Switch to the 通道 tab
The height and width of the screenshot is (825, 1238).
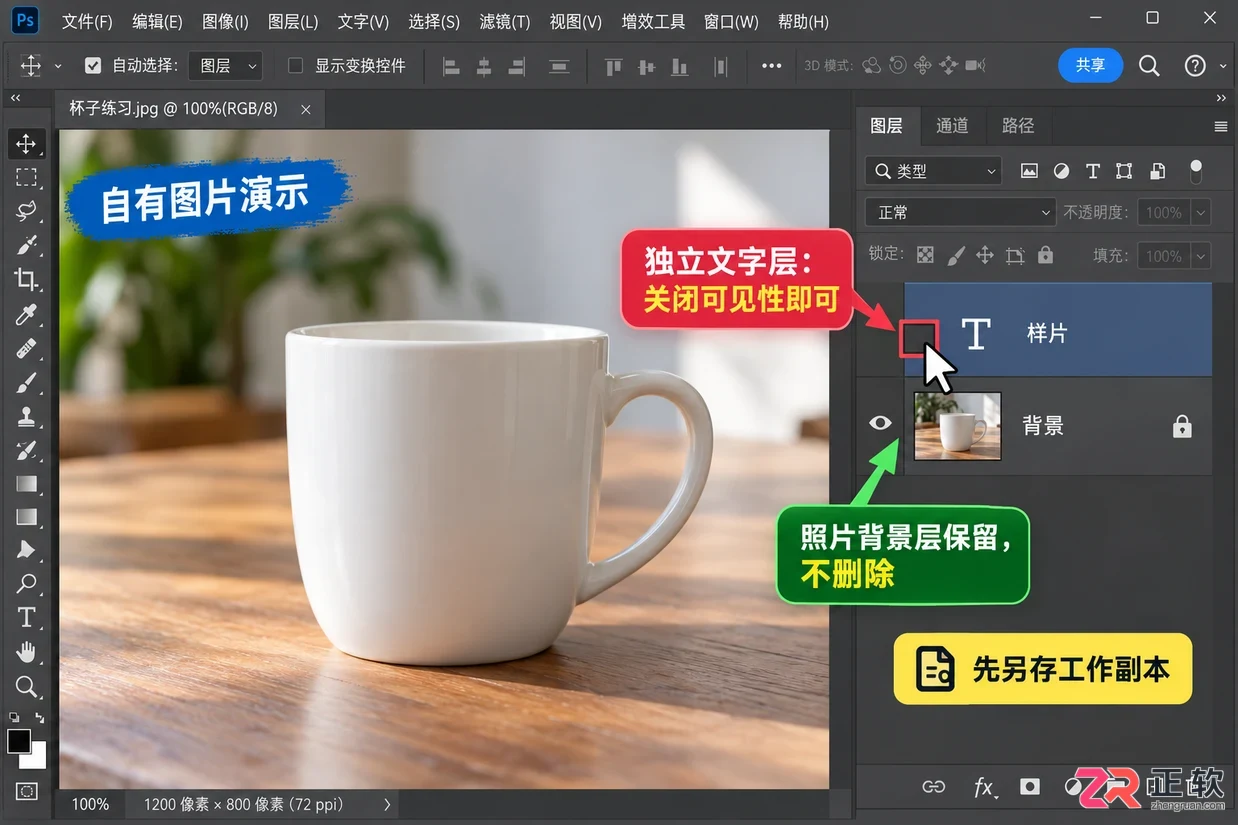click(952, 126)
